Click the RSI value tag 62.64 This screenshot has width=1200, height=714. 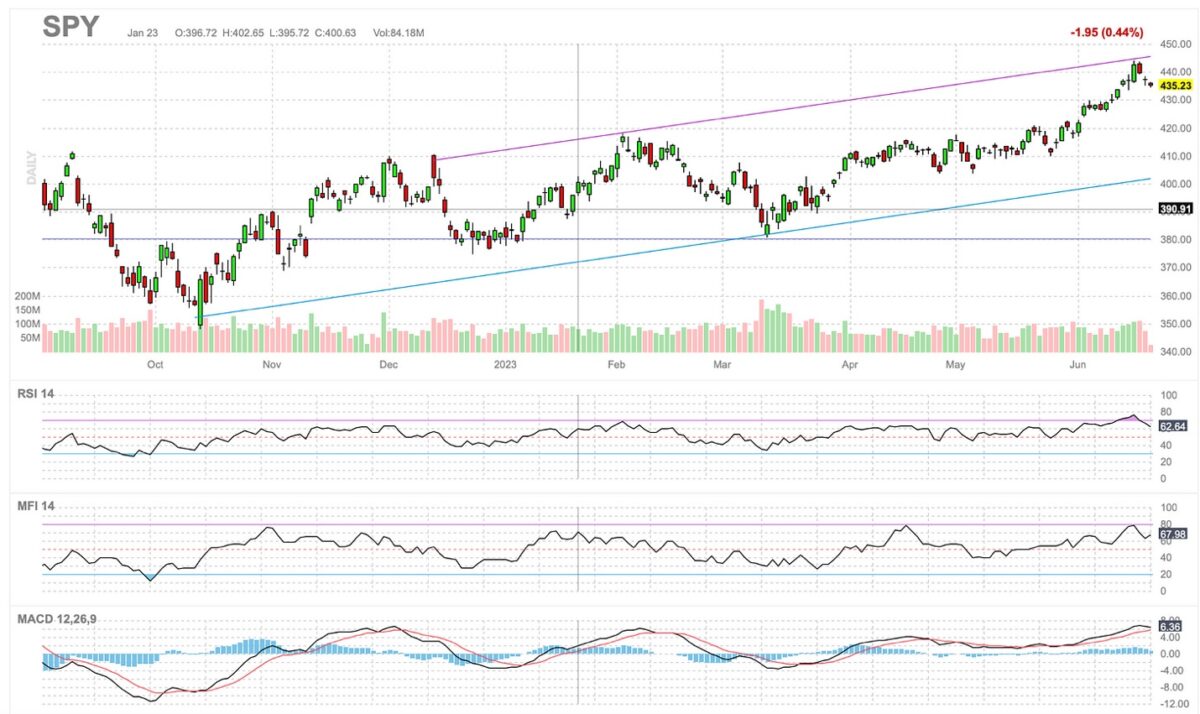point(1171,426)
